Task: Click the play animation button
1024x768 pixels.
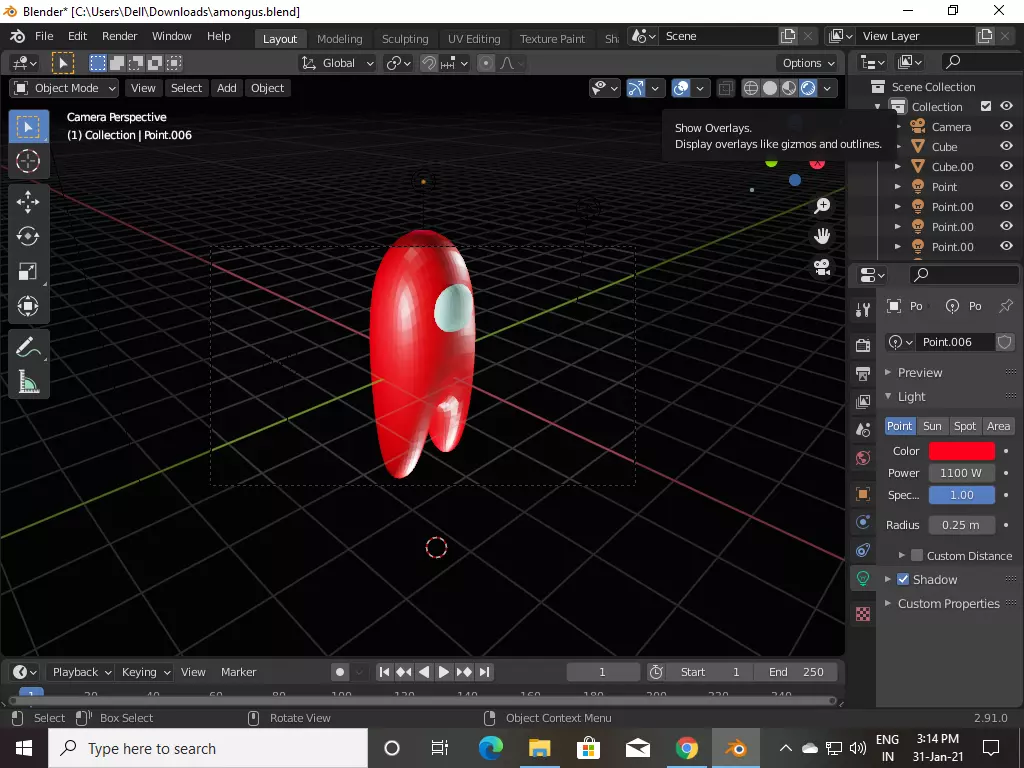Action: coord(443,672)
